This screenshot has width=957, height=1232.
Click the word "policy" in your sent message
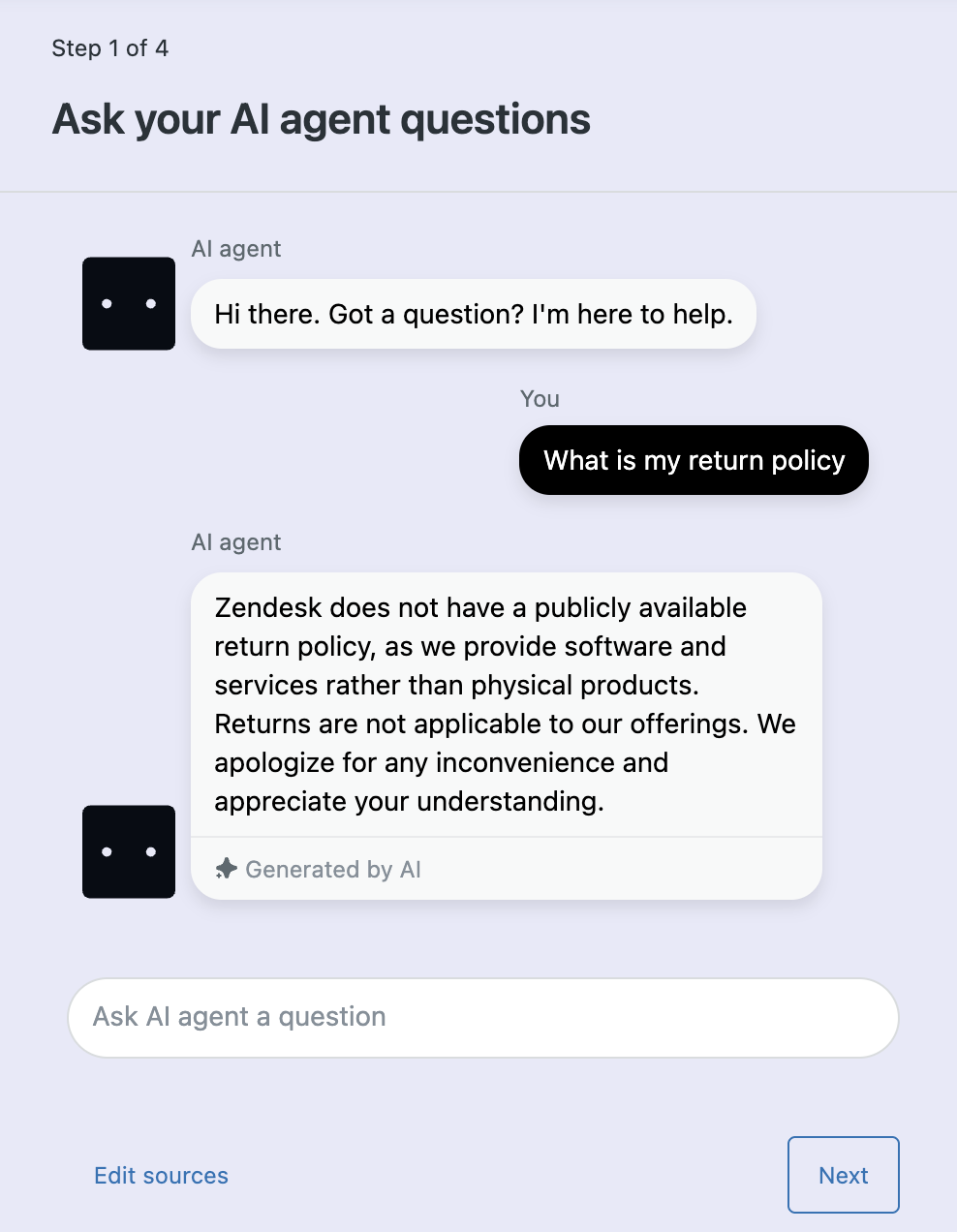point(808,460)
